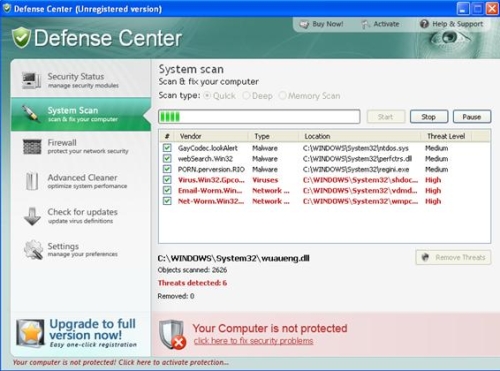Click the bottom status bar activate protection message
This screenshot has width=500, height=371.
tap(121, 362)
